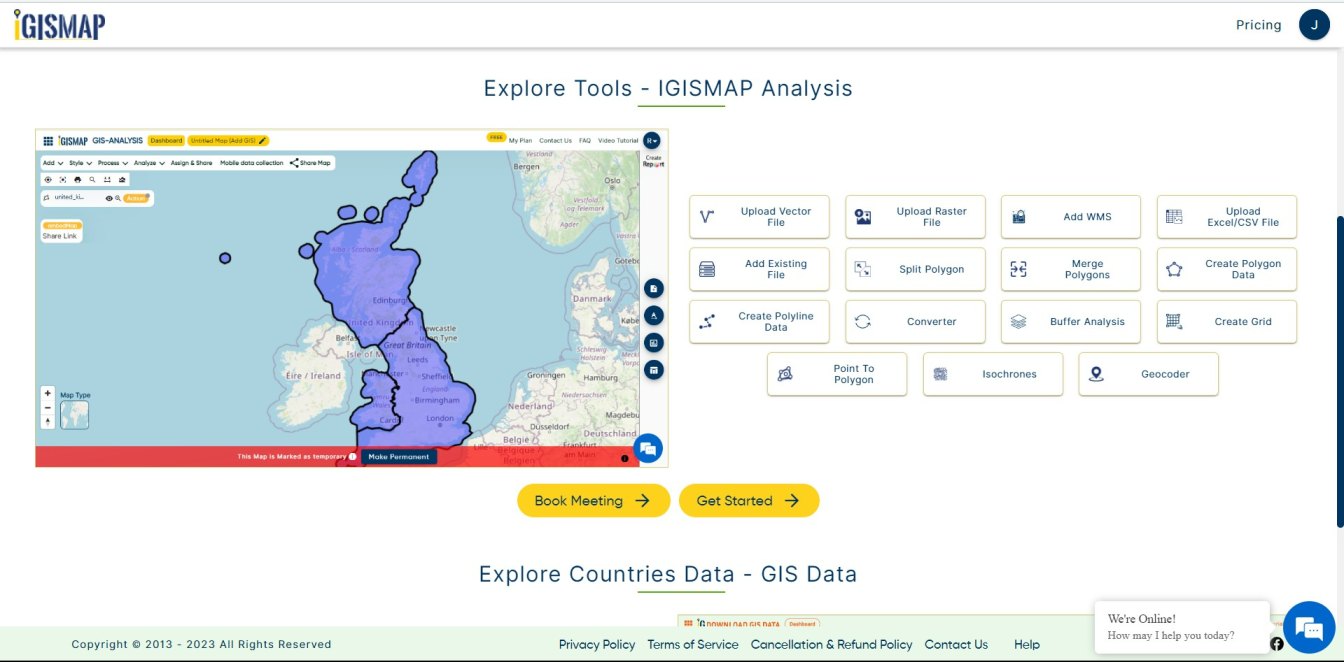
Task: Click the Isochrones tool icon
Action: (941, 374)
